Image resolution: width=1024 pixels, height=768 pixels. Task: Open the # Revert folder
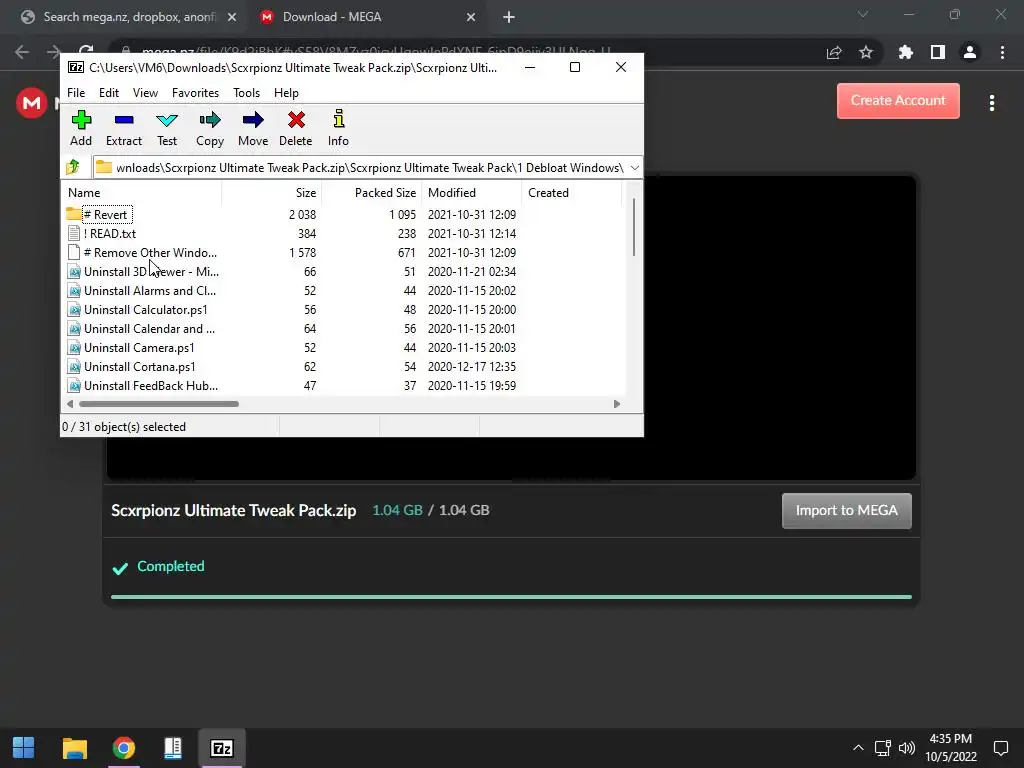click(105, 214)
